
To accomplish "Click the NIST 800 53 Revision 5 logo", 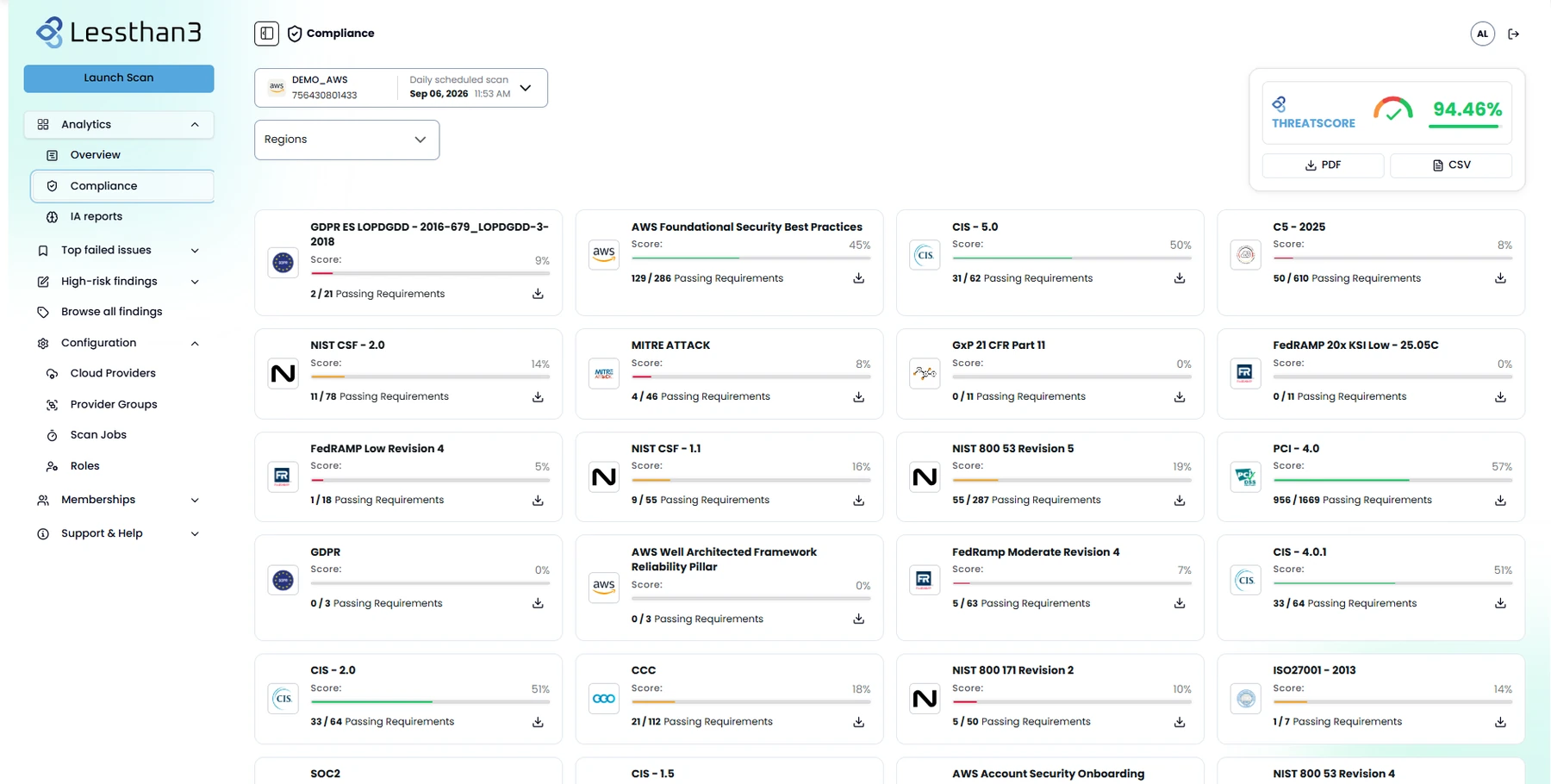I will (x=925, y=476).
